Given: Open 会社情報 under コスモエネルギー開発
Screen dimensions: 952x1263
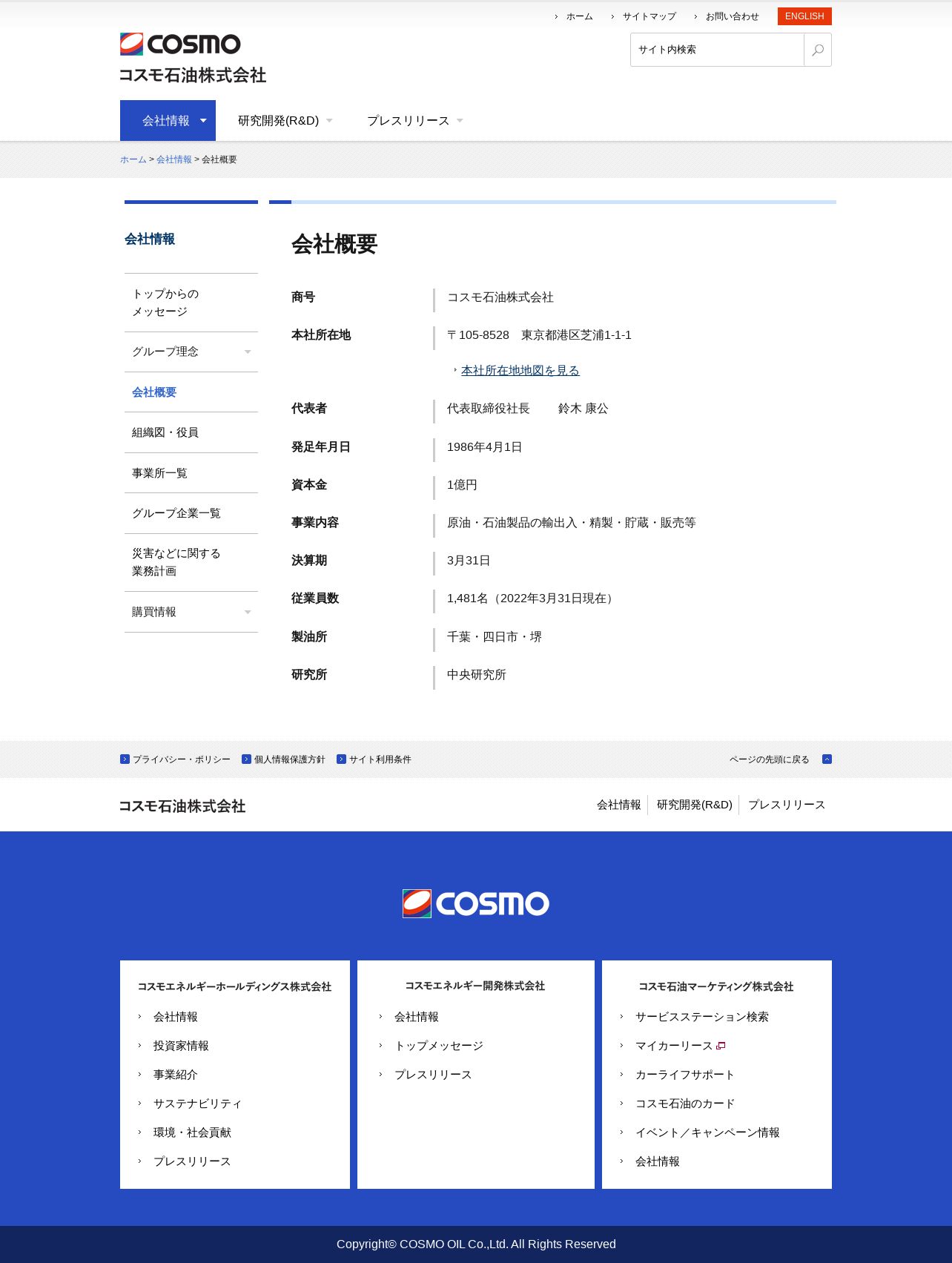Looking at the screenshot, I should pyautogui.click(x=417, y=1017).
